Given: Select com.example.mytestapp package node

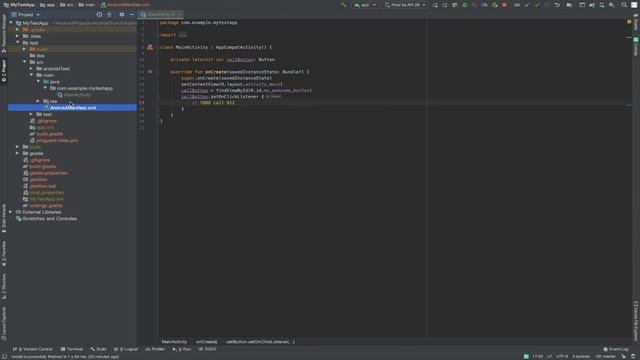Looking at the screenshot, I should point(81,88).
